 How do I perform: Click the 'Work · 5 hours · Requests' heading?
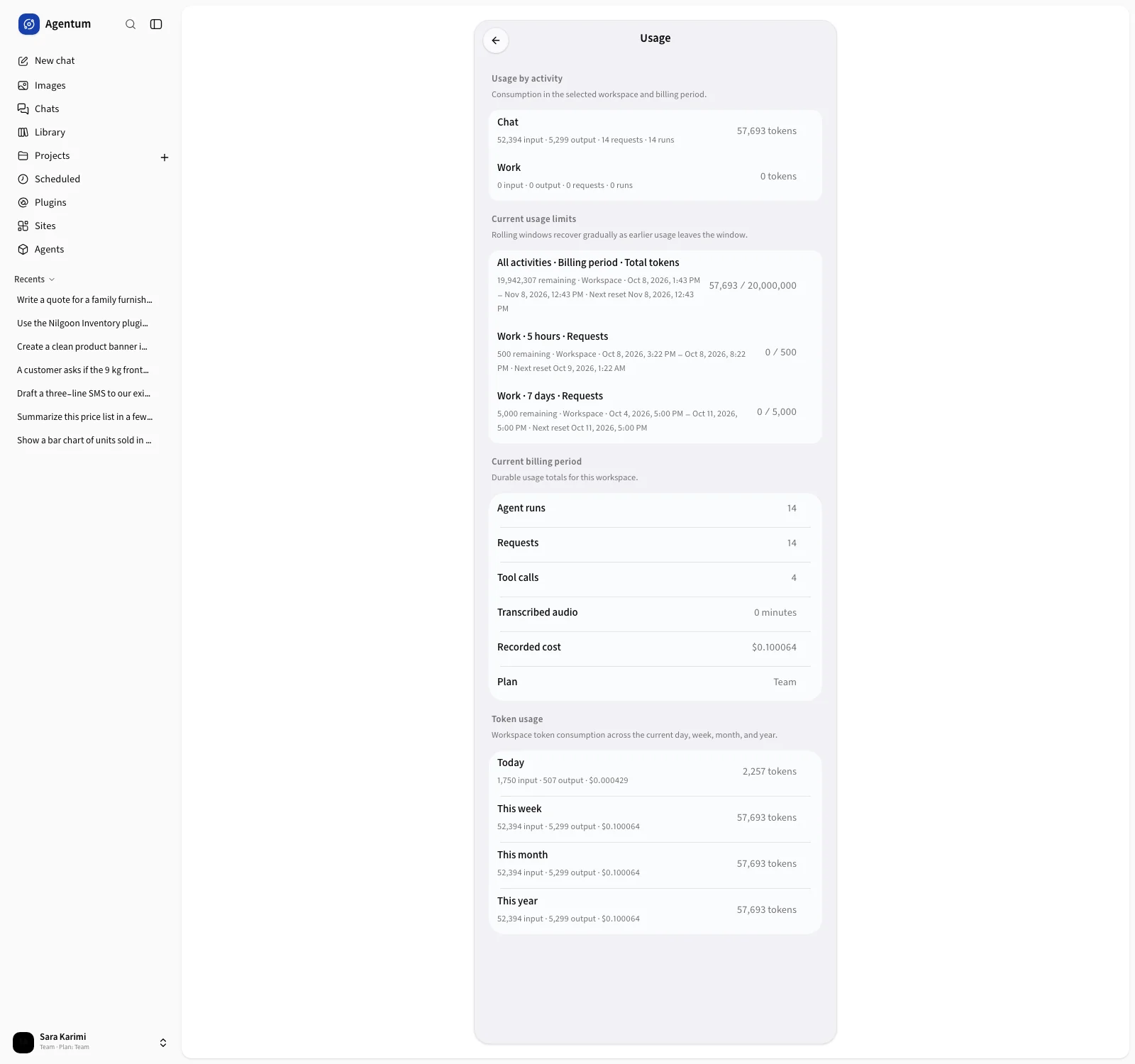pos(553,336)
